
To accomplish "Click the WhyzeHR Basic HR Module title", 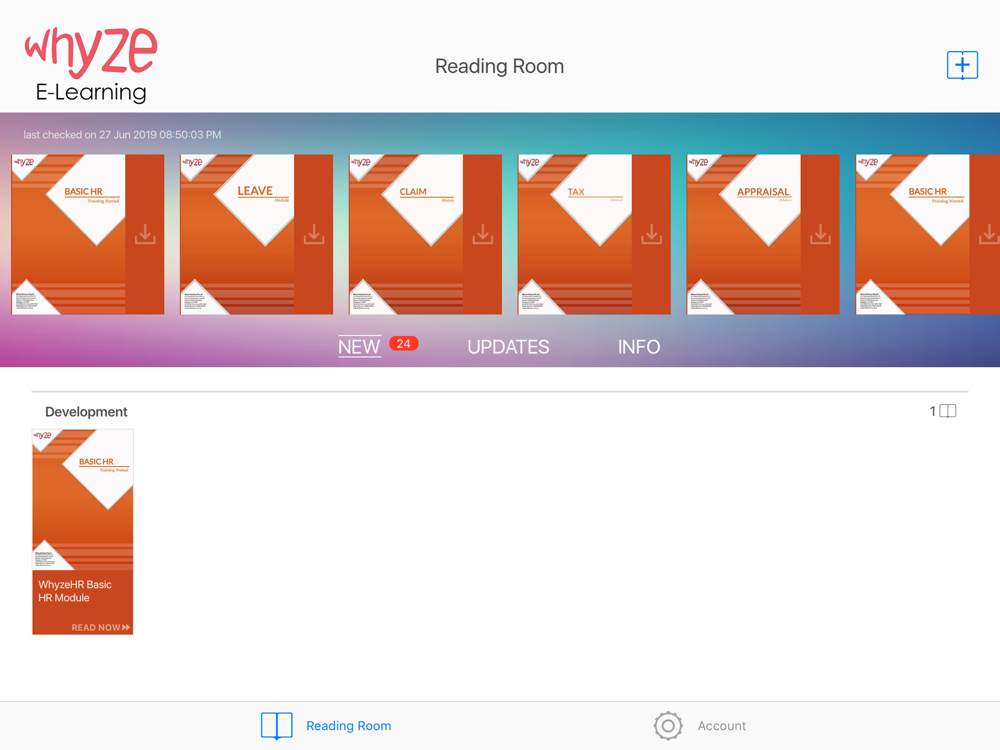I will [x=75, y=591].
